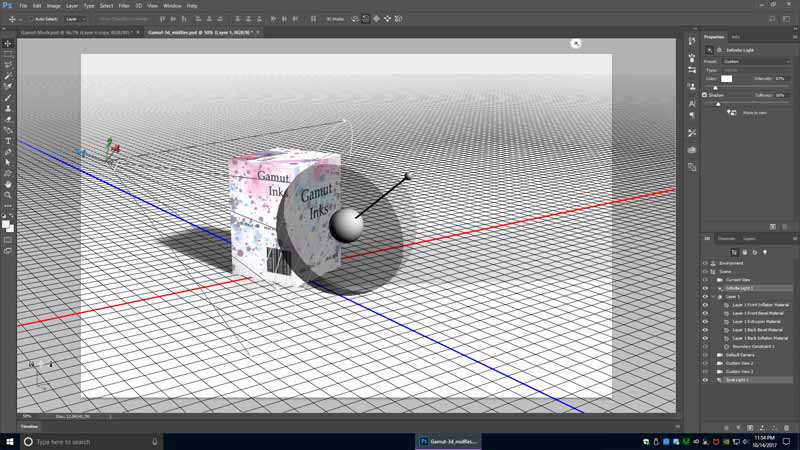800x450 pixels.
Task: Filter 3D panel by whole scene
Action: tap(734, 252)
